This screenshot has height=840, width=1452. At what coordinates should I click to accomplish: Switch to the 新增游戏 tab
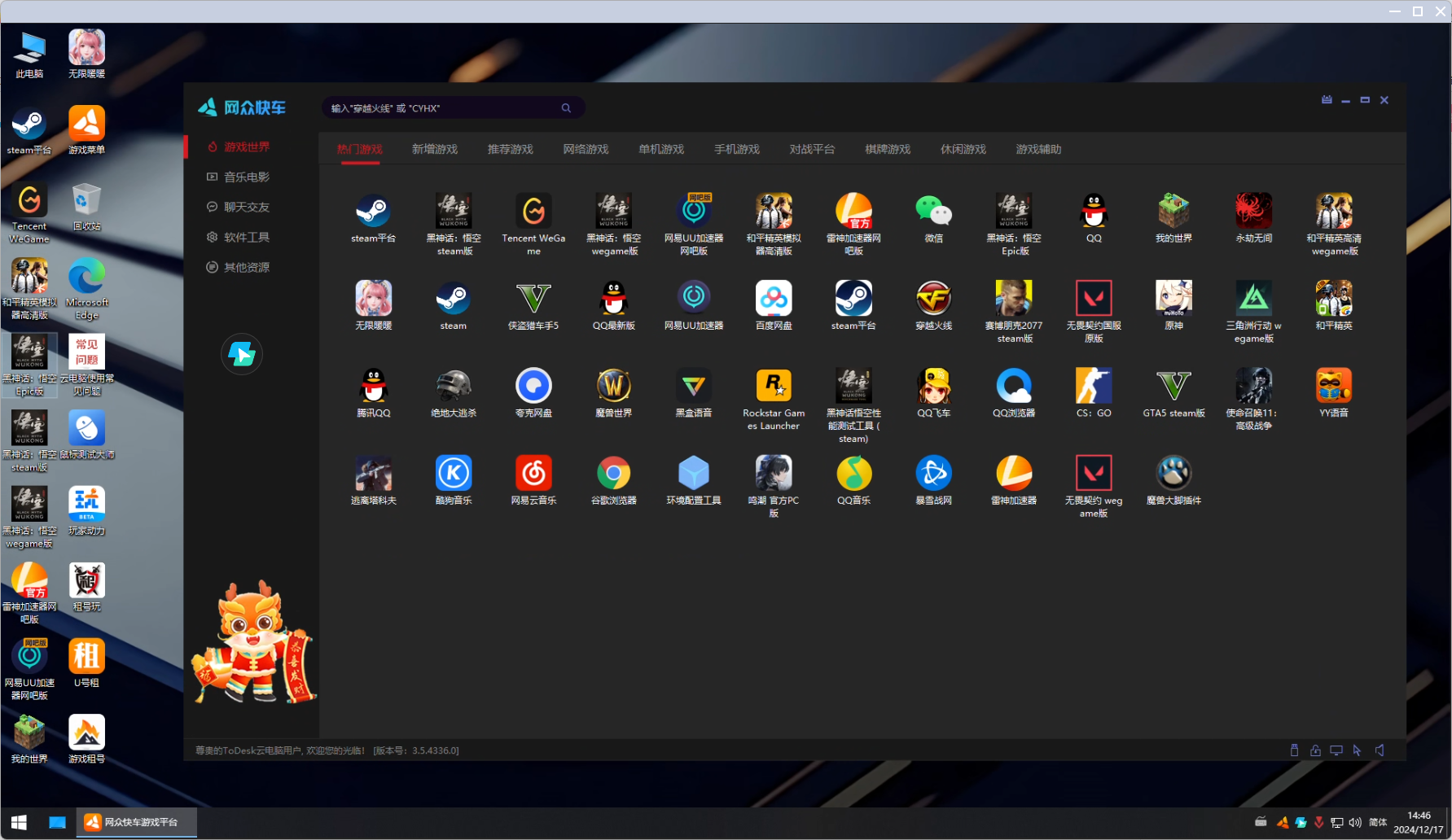pos(435,150)
